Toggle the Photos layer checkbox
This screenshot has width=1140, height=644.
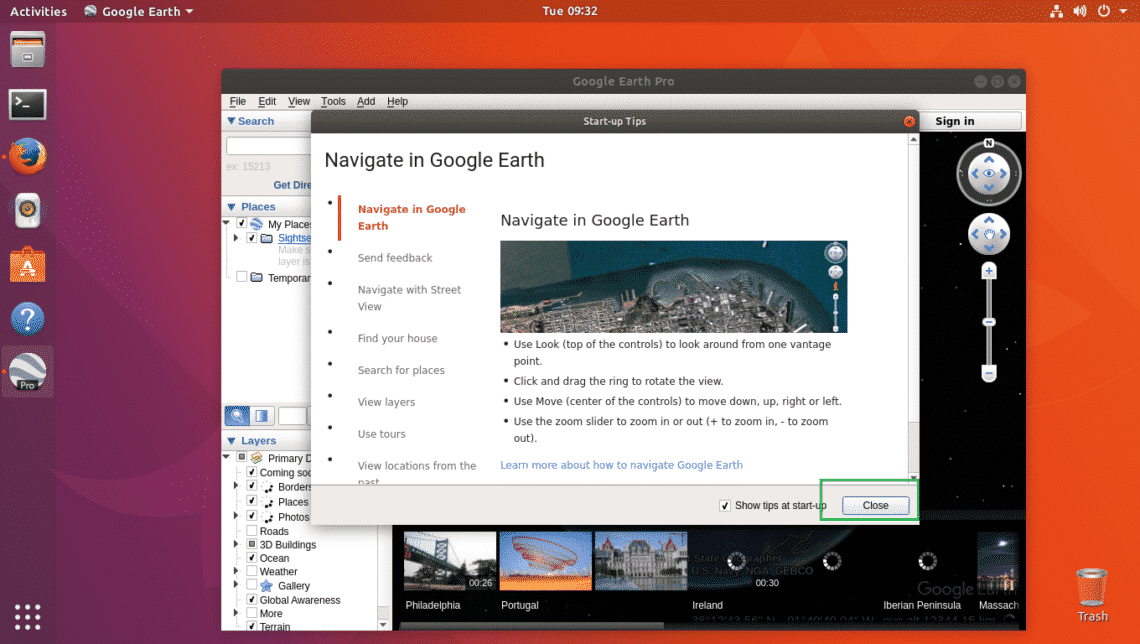[x=252, y=516]
